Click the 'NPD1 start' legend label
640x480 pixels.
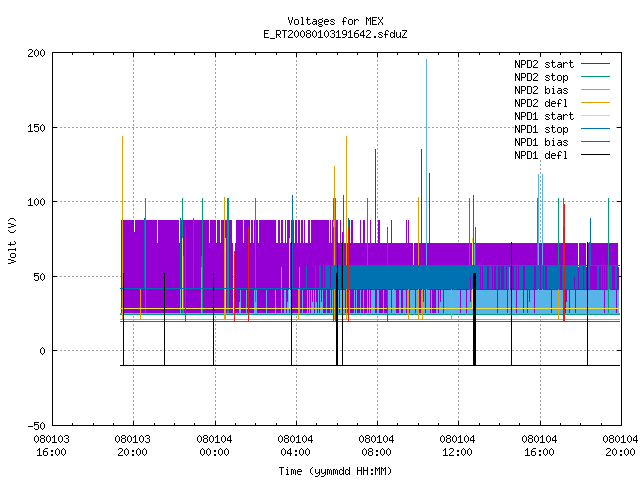(544, 116)
